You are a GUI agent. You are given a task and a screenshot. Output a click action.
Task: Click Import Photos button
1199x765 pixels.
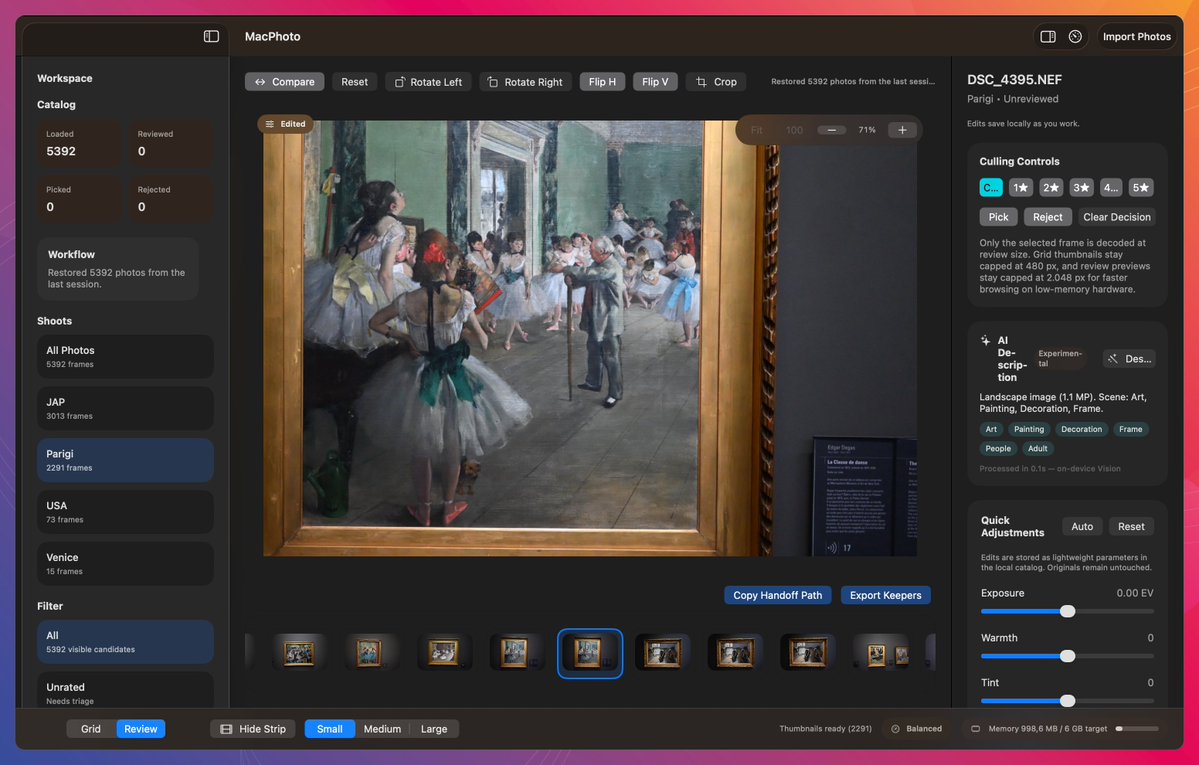pos(1136,37)
